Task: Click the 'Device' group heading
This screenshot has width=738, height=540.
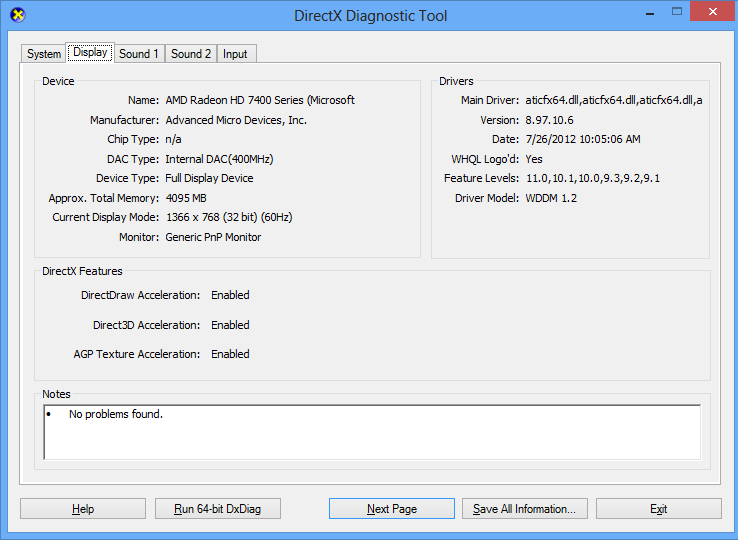Action: click(x=58, y=81)
